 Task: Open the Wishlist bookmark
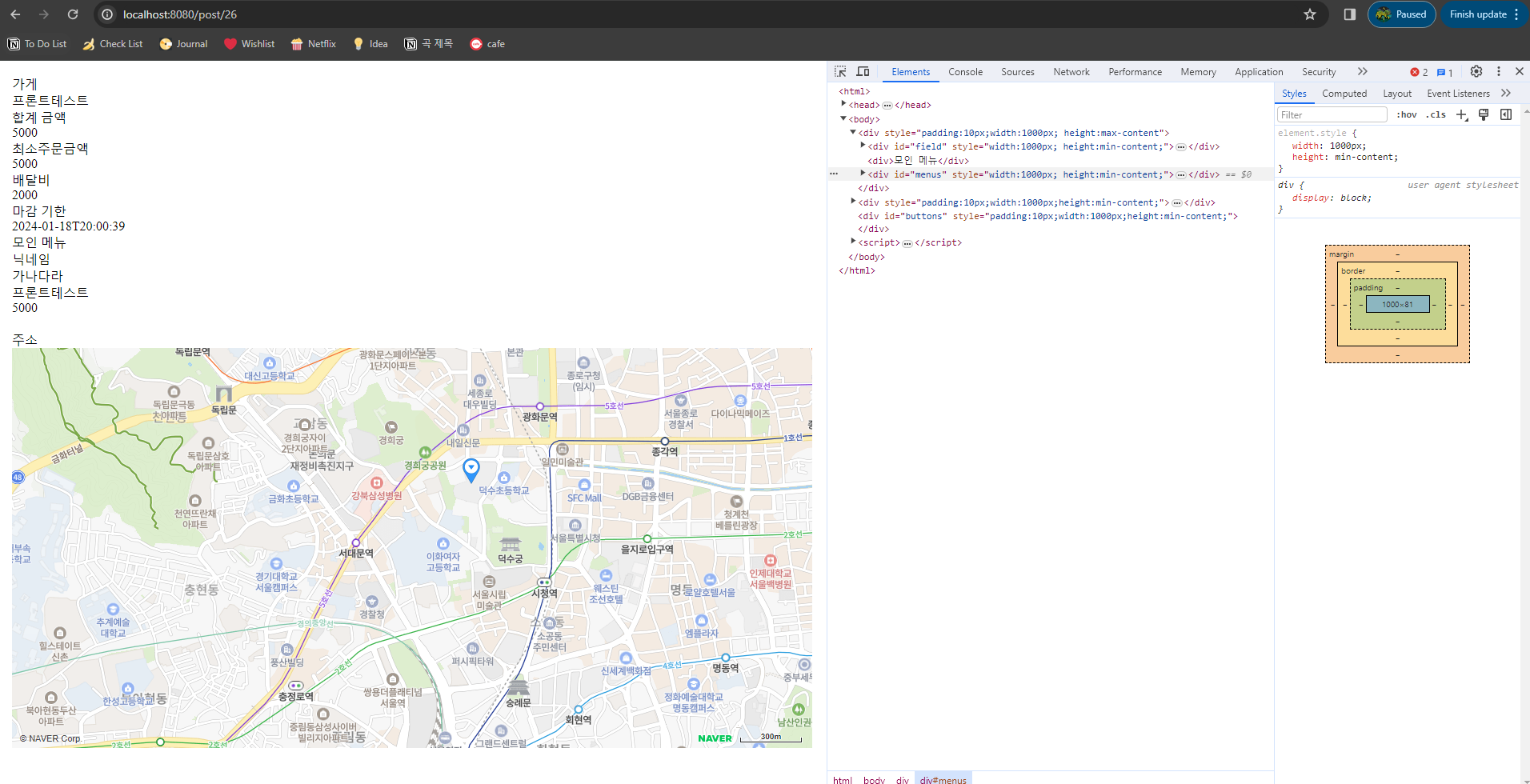[249, 44]
